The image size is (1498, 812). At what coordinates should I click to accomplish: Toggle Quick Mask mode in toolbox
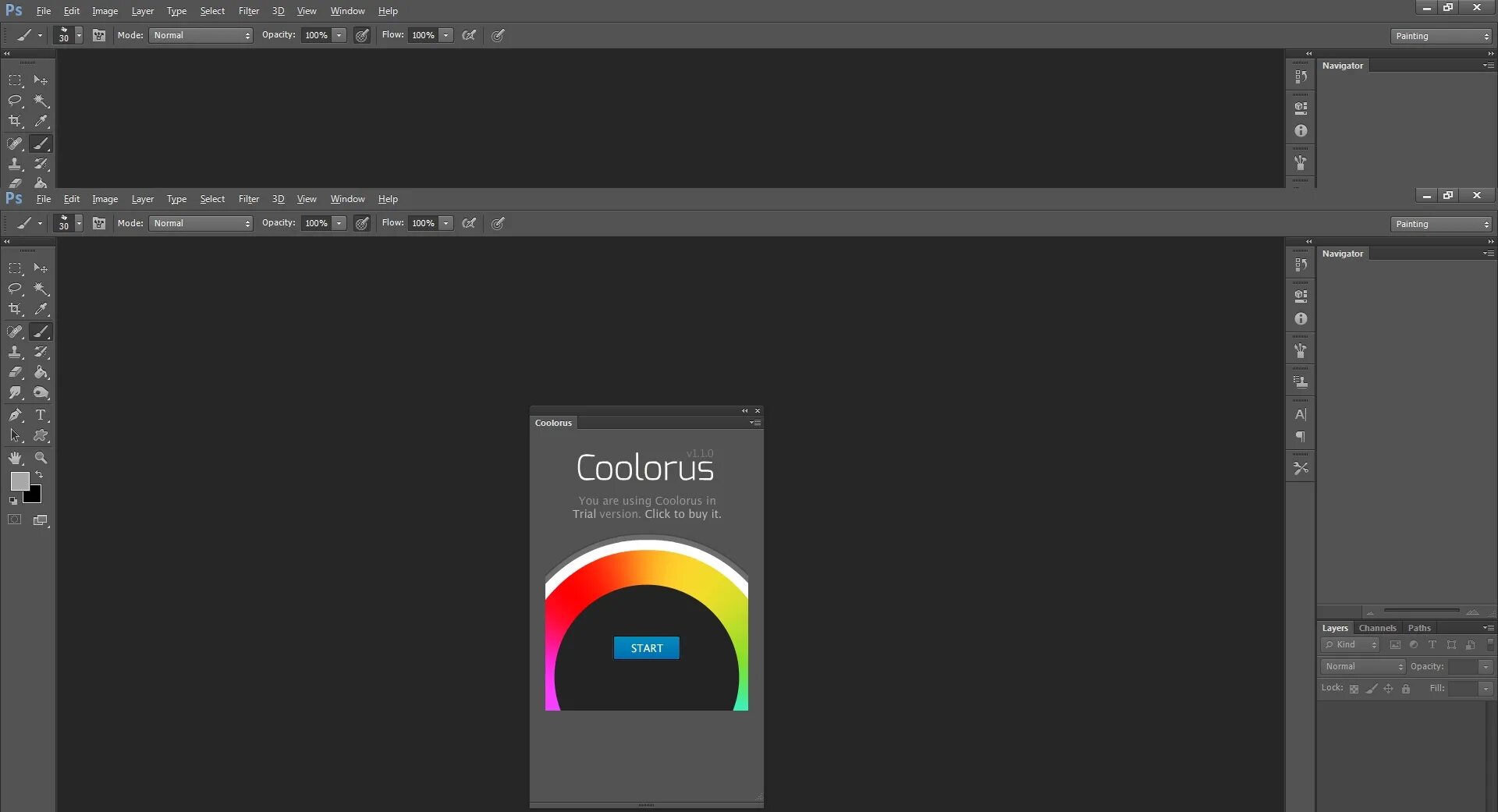tap(15, 519)
